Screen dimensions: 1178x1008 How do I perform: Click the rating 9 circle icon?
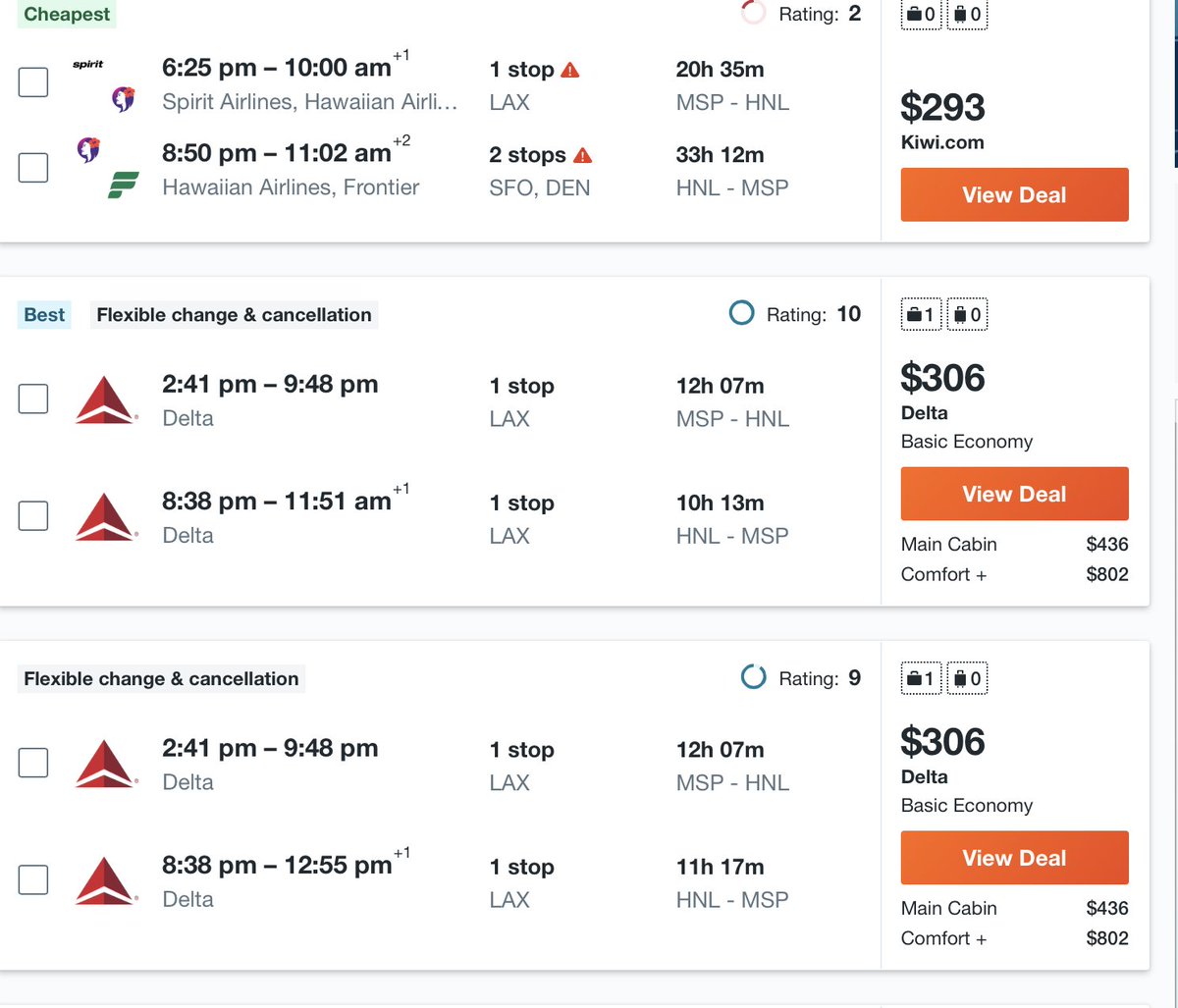[753, 678]
